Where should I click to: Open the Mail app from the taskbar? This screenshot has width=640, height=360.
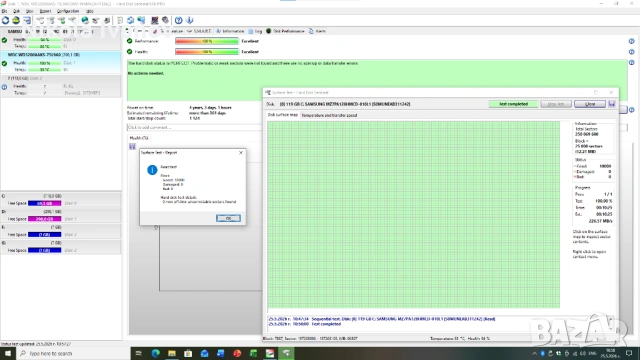204,353
